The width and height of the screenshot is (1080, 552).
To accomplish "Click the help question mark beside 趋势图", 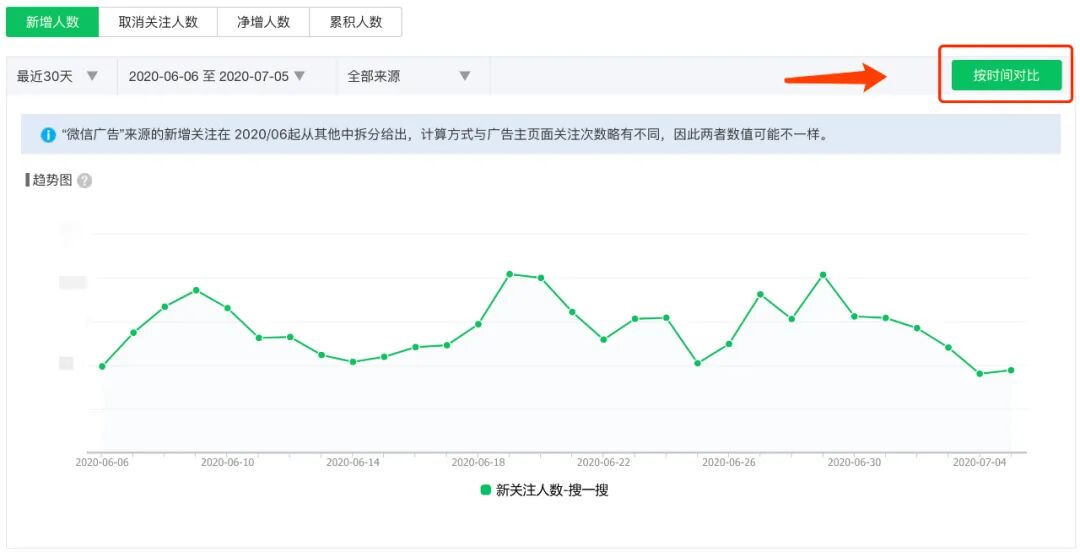I will click(x=85, y=181).
